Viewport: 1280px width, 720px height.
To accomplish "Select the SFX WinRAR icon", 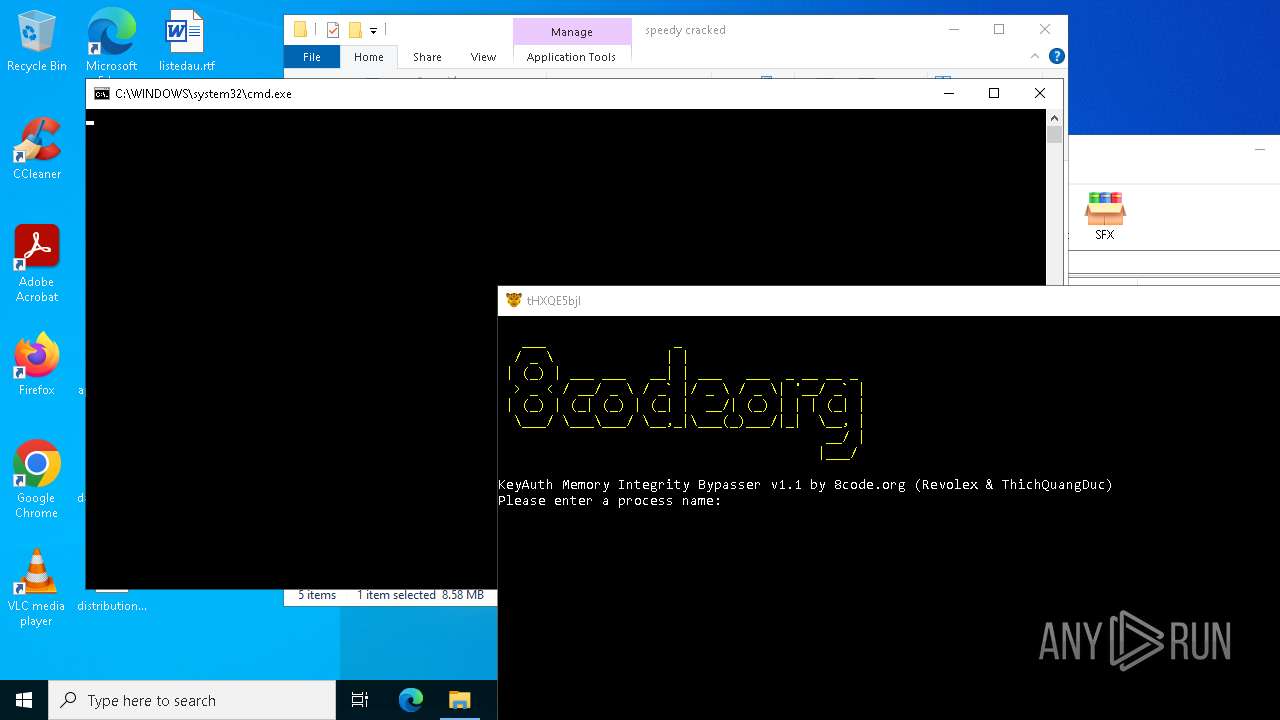I will click(x=1105, y=216).
